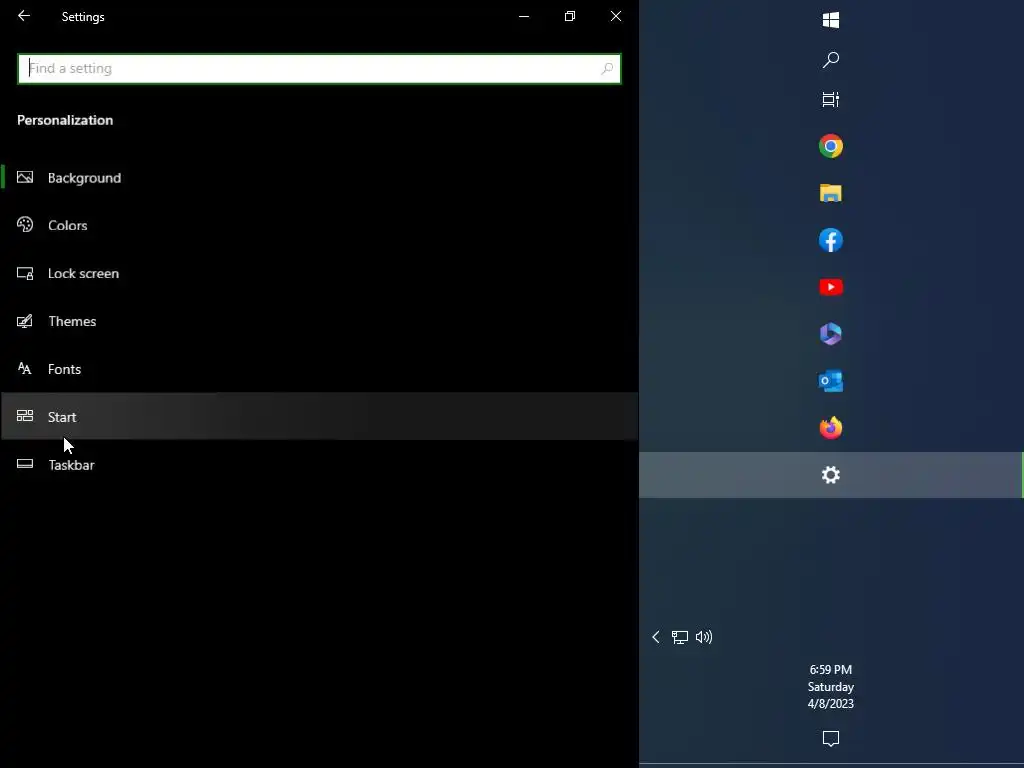1024x768 pixels.
Task: Open the Taskbar settings page
Action: (x=319, y=464)
